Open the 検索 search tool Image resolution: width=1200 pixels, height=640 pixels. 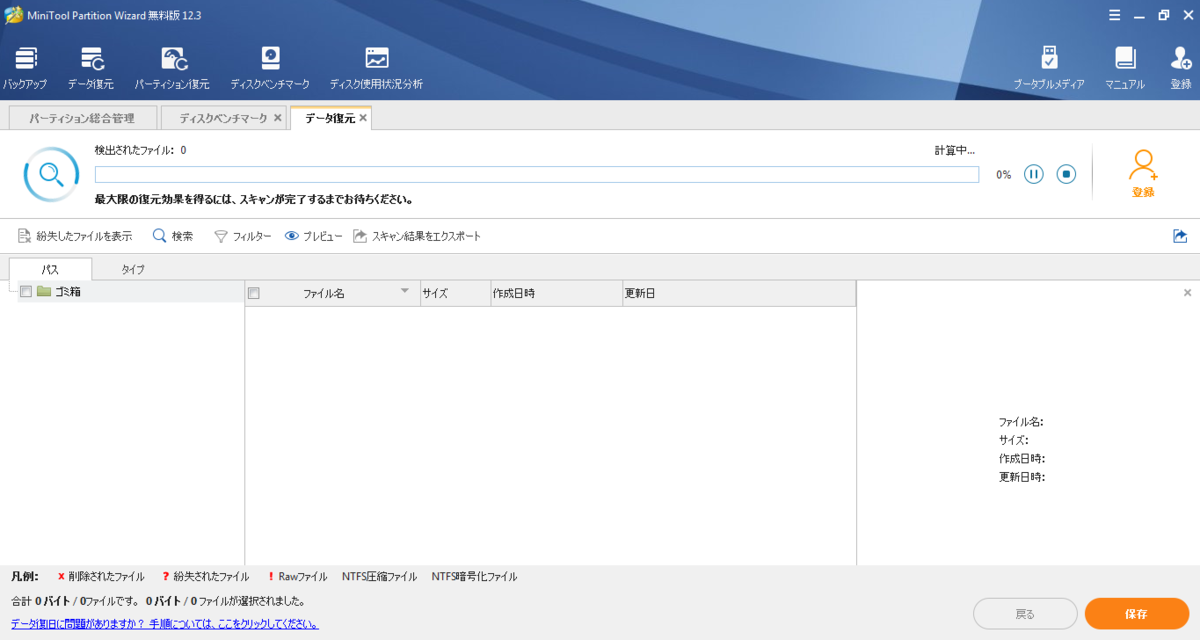click(172, 236)
